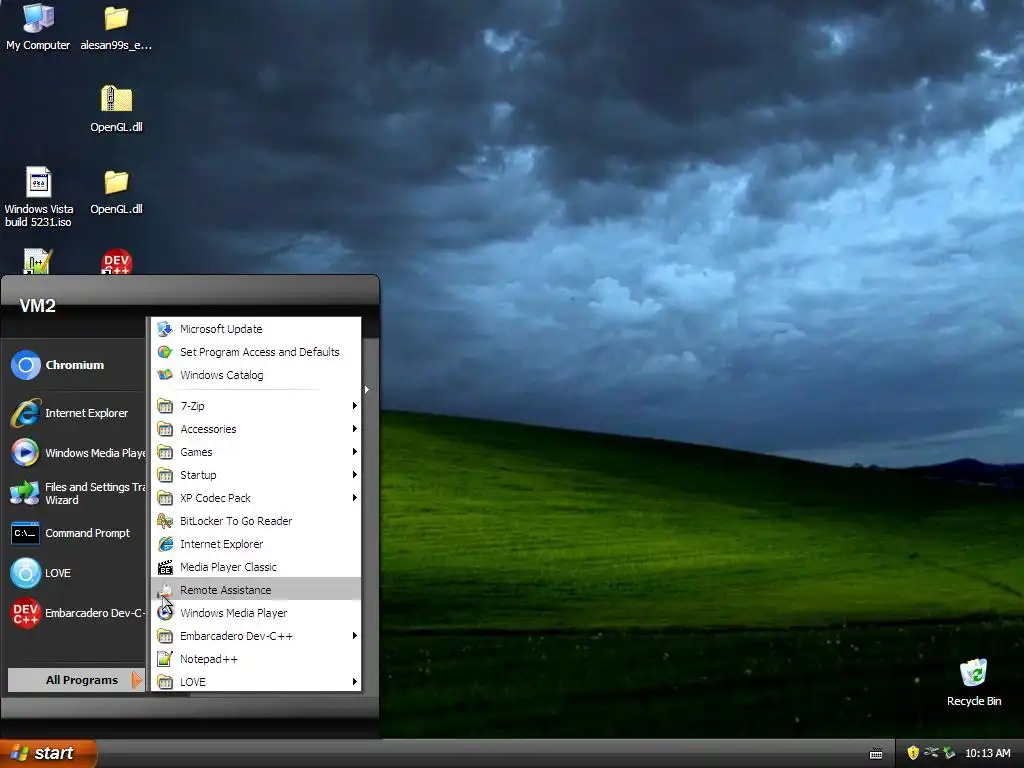This screenshot has height=768, width=1024.
Task: Select the OpenGL.dll folder icon
Action: pyautogui.click(x=116, y=191)
